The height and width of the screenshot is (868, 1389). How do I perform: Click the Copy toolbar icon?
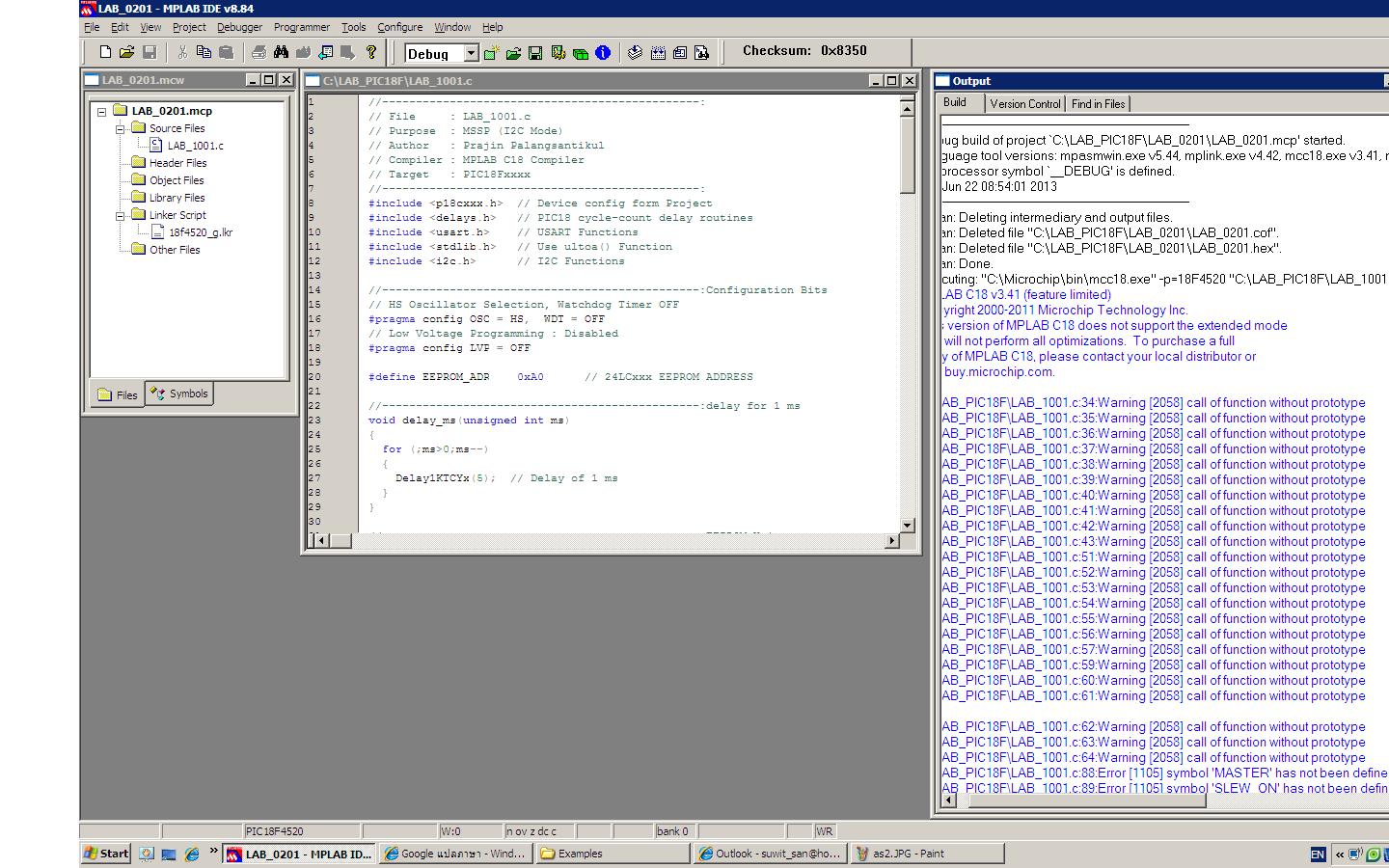coord(204,52)
